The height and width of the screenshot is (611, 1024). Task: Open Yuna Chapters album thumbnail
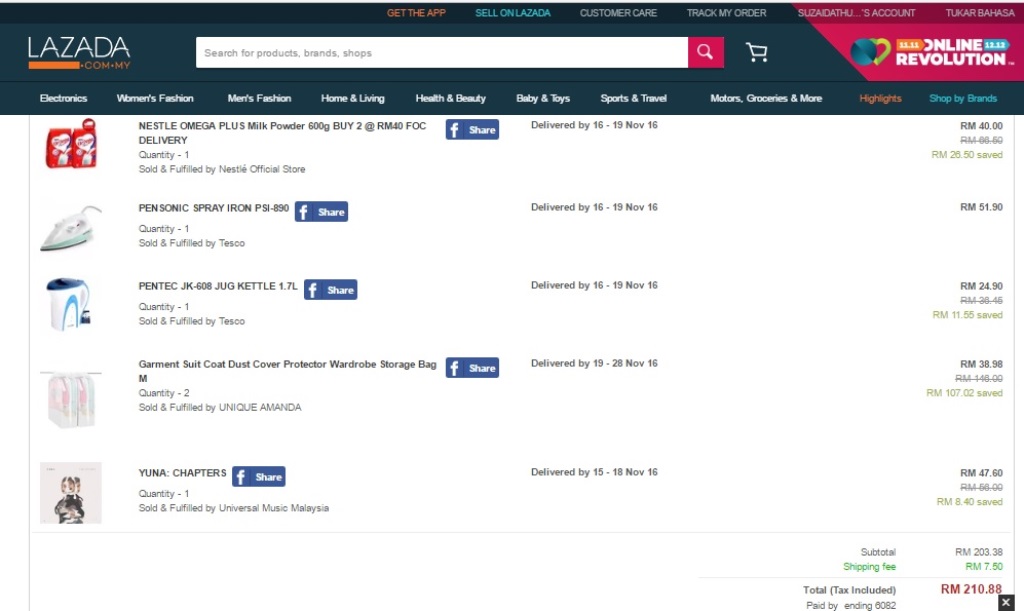coord(71,493)
